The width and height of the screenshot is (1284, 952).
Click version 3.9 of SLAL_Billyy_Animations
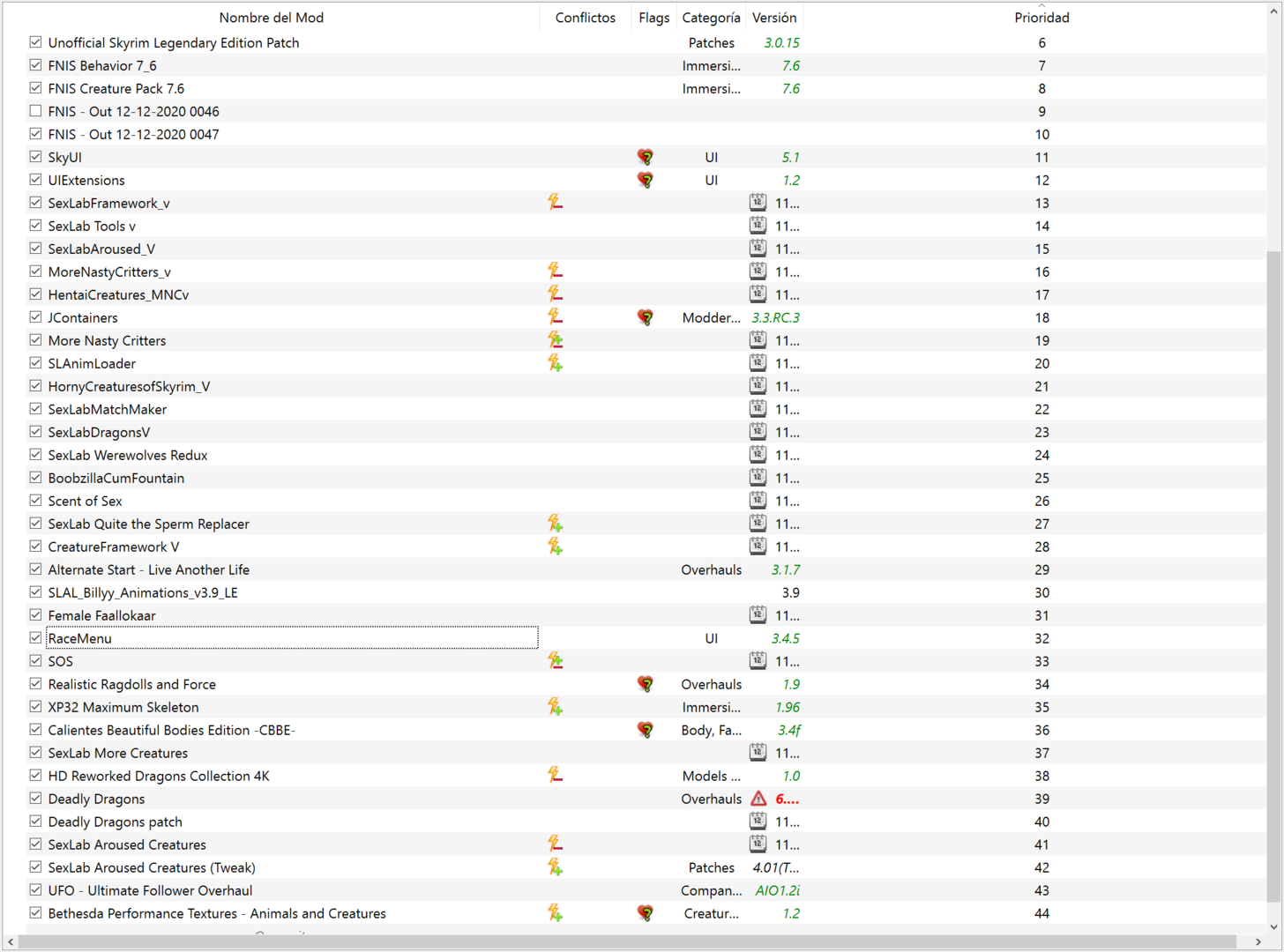790,592
